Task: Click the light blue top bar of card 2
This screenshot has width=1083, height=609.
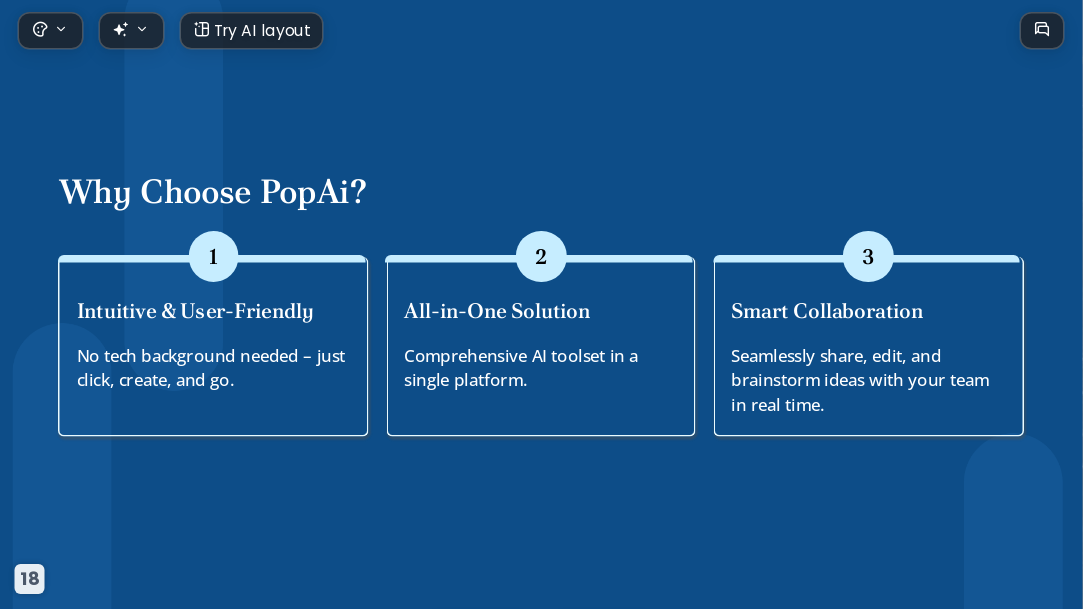Action: pyautogui.click(x=630, y=259)
